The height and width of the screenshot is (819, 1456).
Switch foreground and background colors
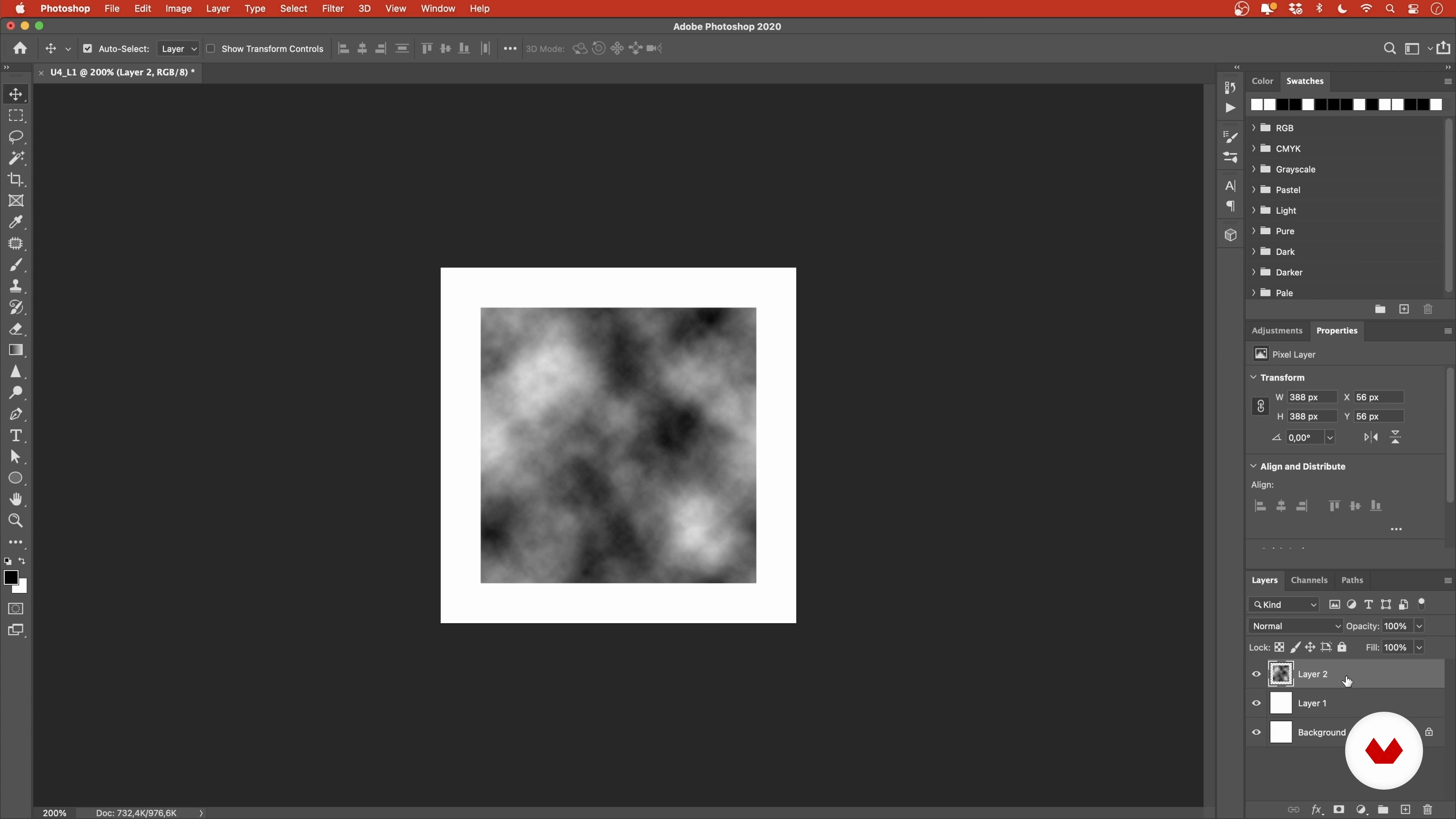22,561
